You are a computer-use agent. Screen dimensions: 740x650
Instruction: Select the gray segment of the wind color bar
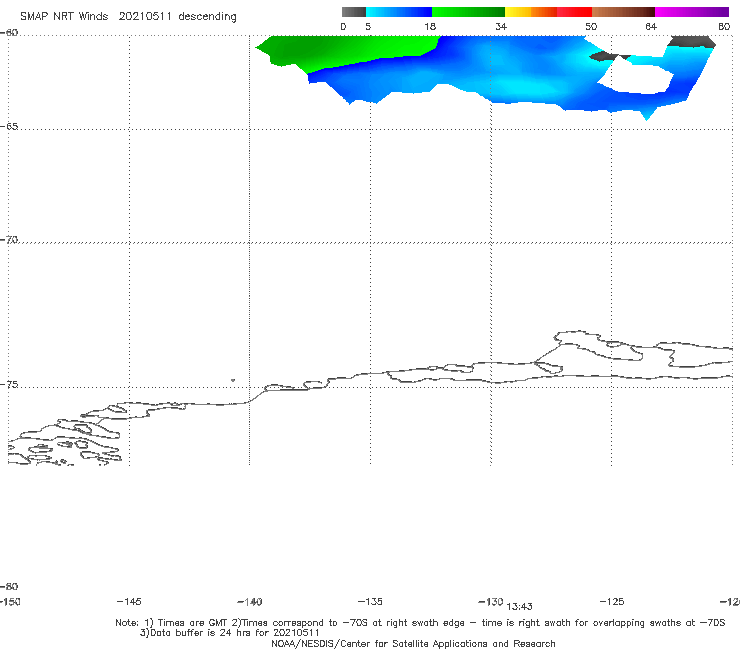coord(354,12)
